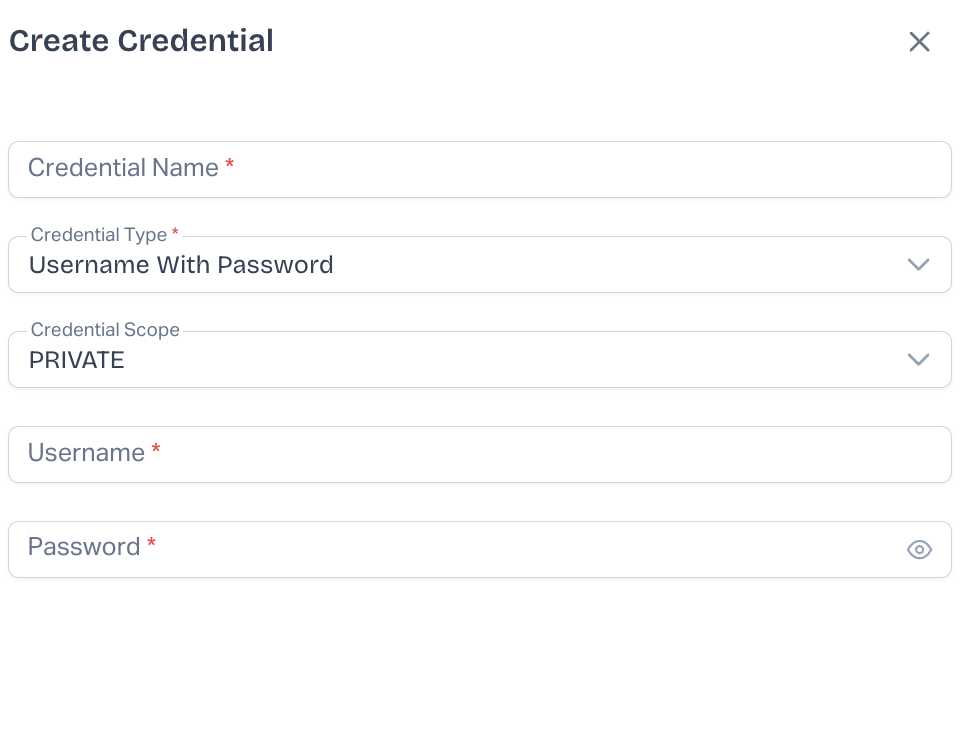Click the "Username" placeholder text
Viewport: 972px width, 740px height.
(x=86, y=453)
